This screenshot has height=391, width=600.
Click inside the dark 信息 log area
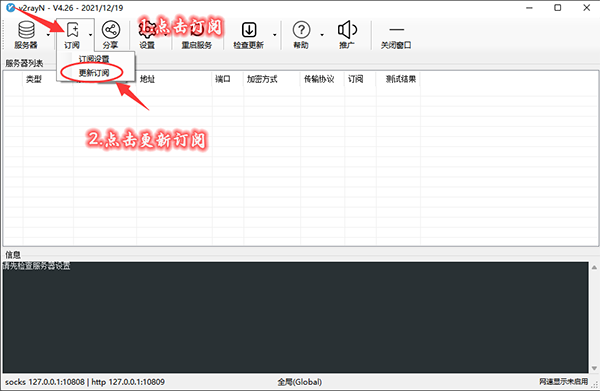(x=295, y=317)
